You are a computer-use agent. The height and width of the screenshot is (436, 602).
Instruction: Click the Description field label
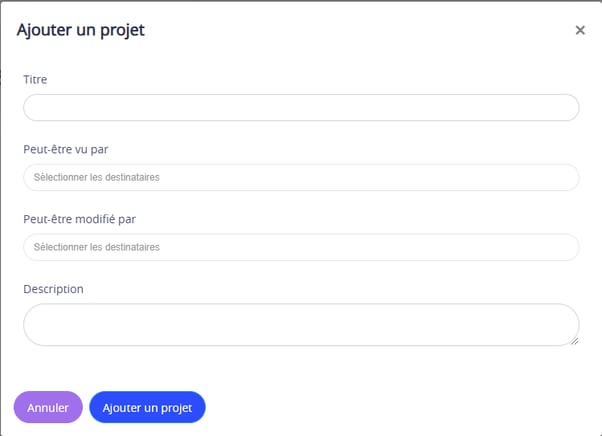click(x=53, y=289)
